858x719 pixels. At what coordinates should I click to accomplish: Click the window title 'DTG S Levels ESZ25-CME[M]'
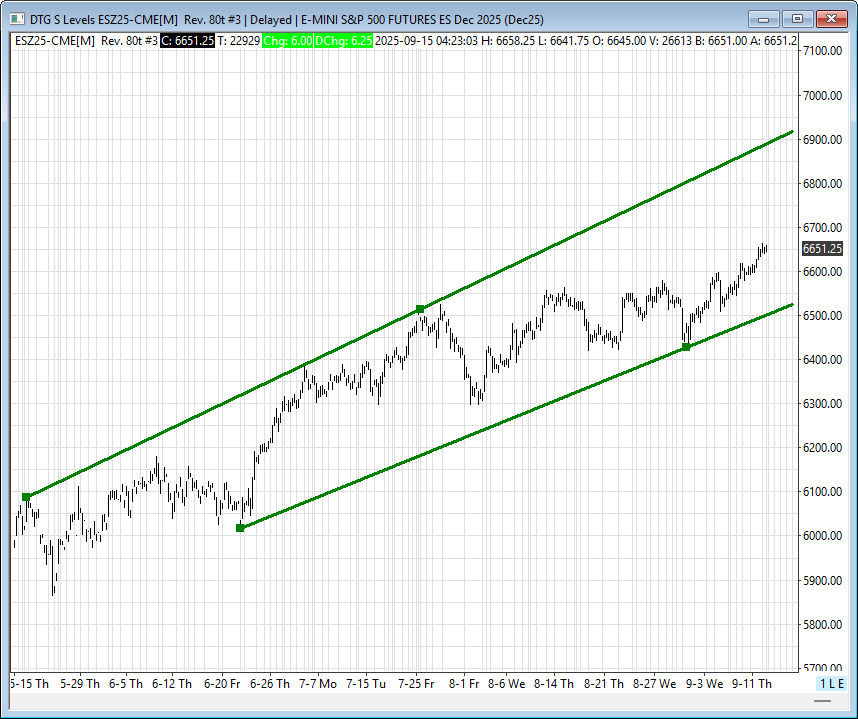[x=104, y=20]
